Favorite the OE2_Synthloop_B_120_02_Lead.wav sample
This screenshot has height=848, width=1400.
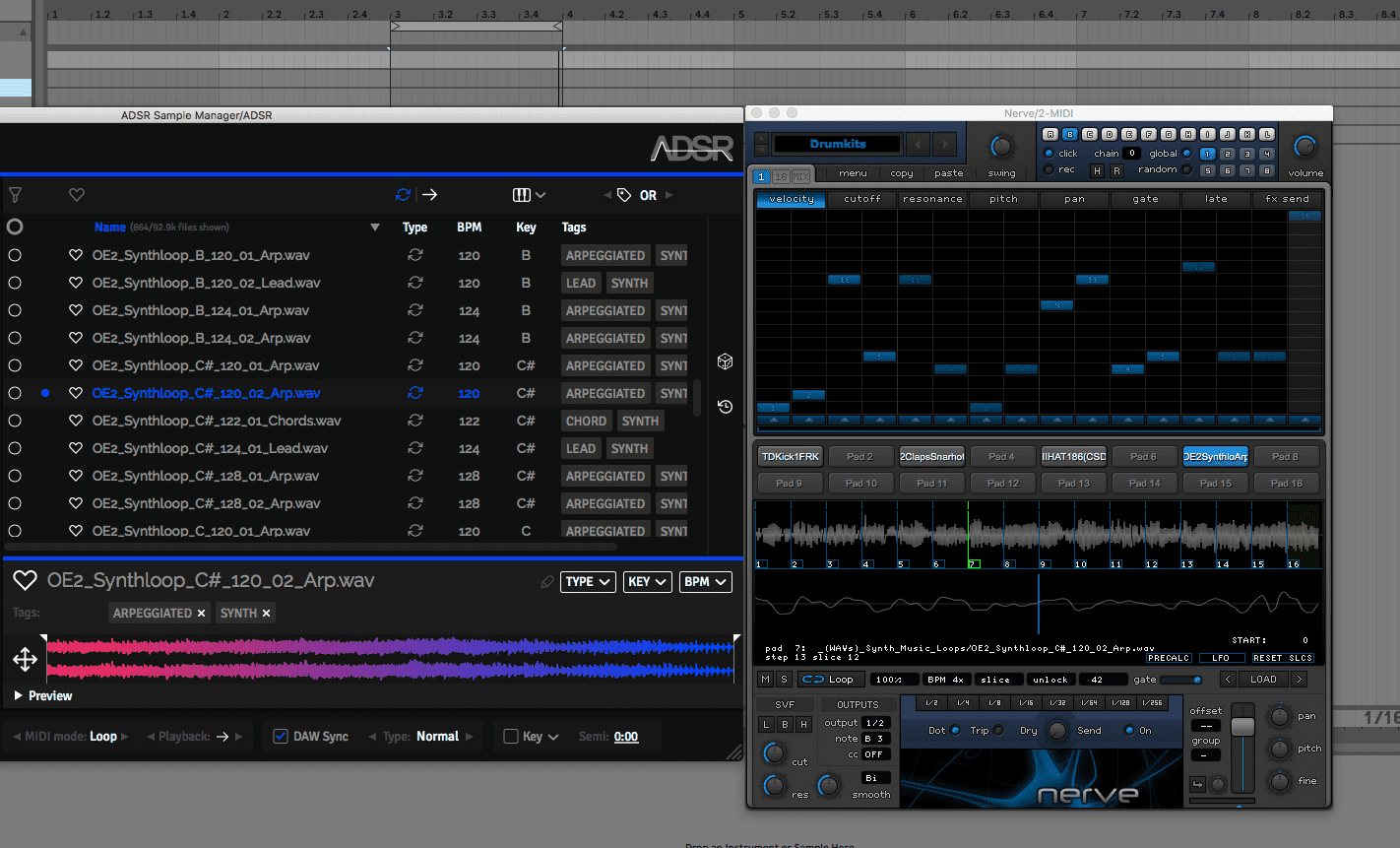point(75,283)
